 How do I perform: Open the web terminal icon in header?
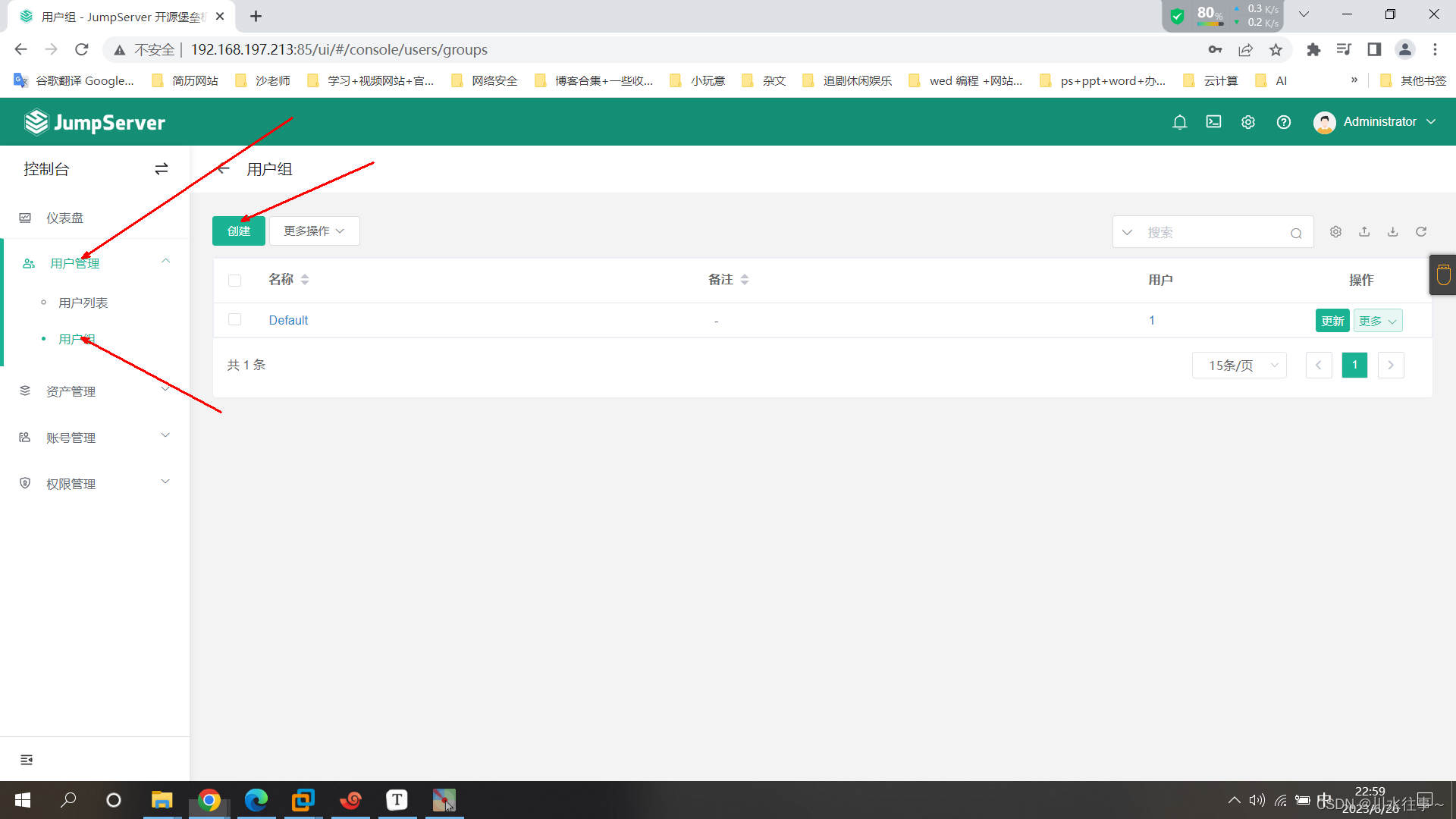point(1213,122)
